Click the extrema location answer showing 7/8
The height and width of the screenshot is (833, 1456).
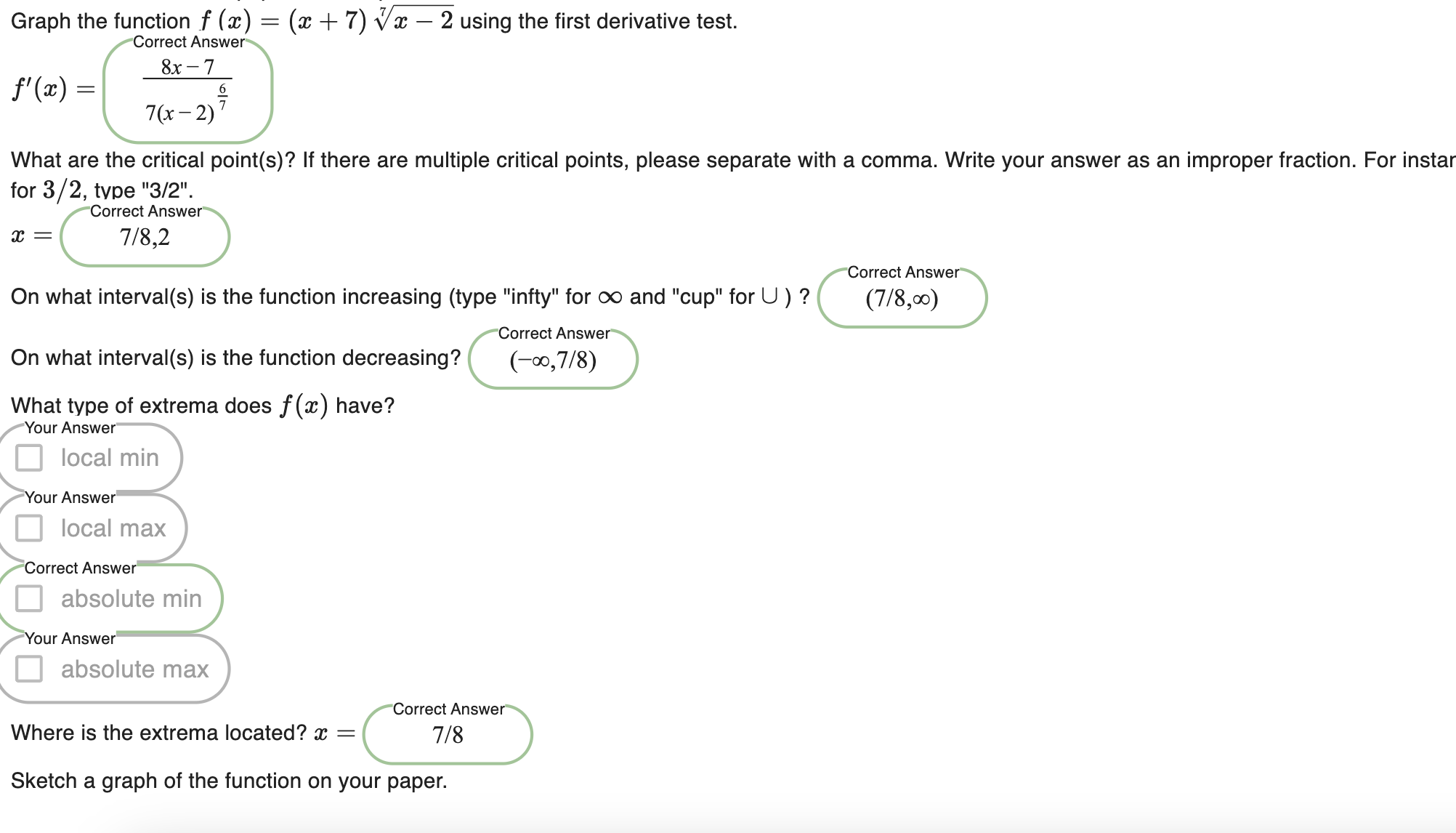click(x=448, y=734)
